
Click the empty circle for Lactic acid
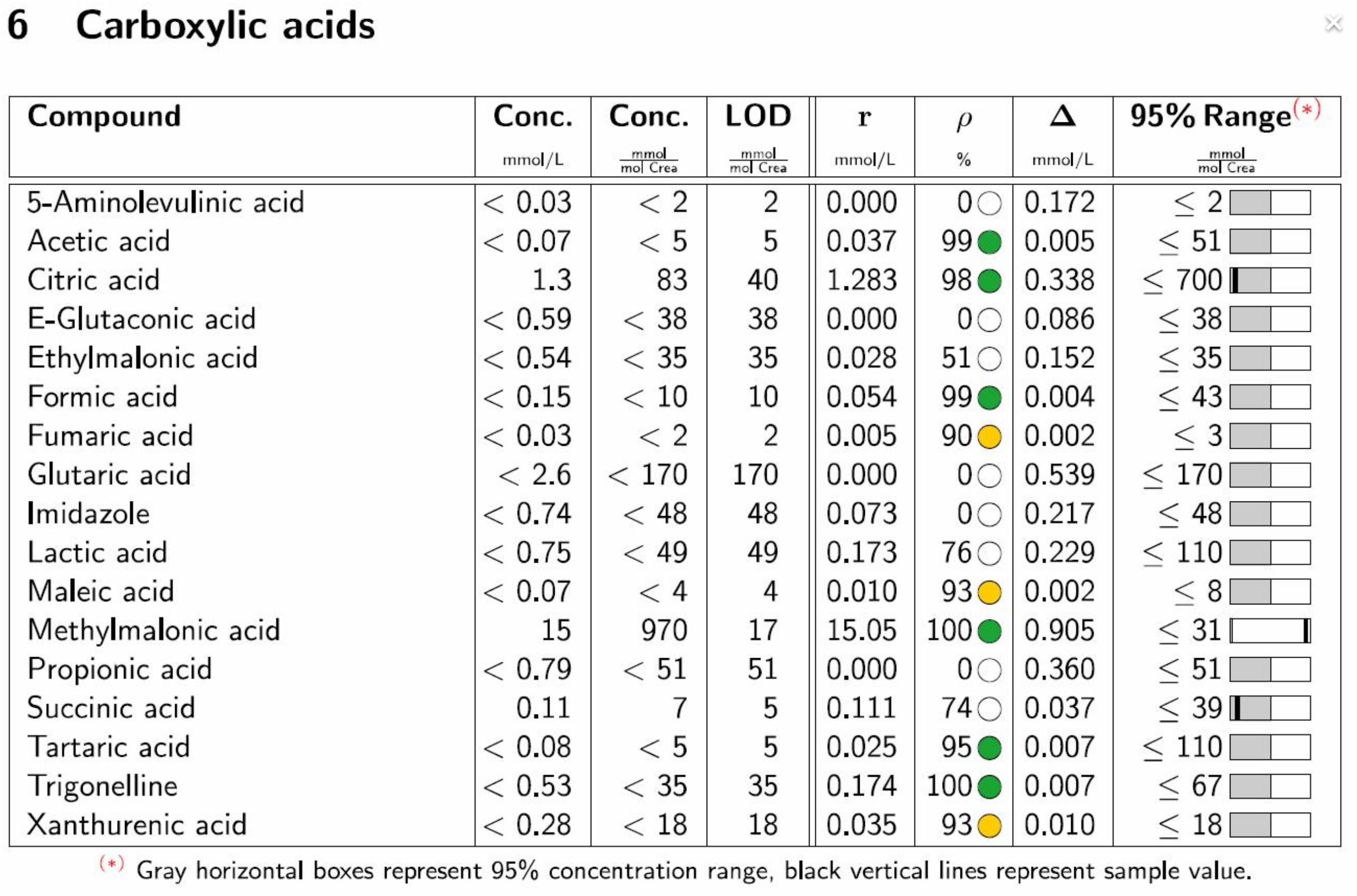989,553
